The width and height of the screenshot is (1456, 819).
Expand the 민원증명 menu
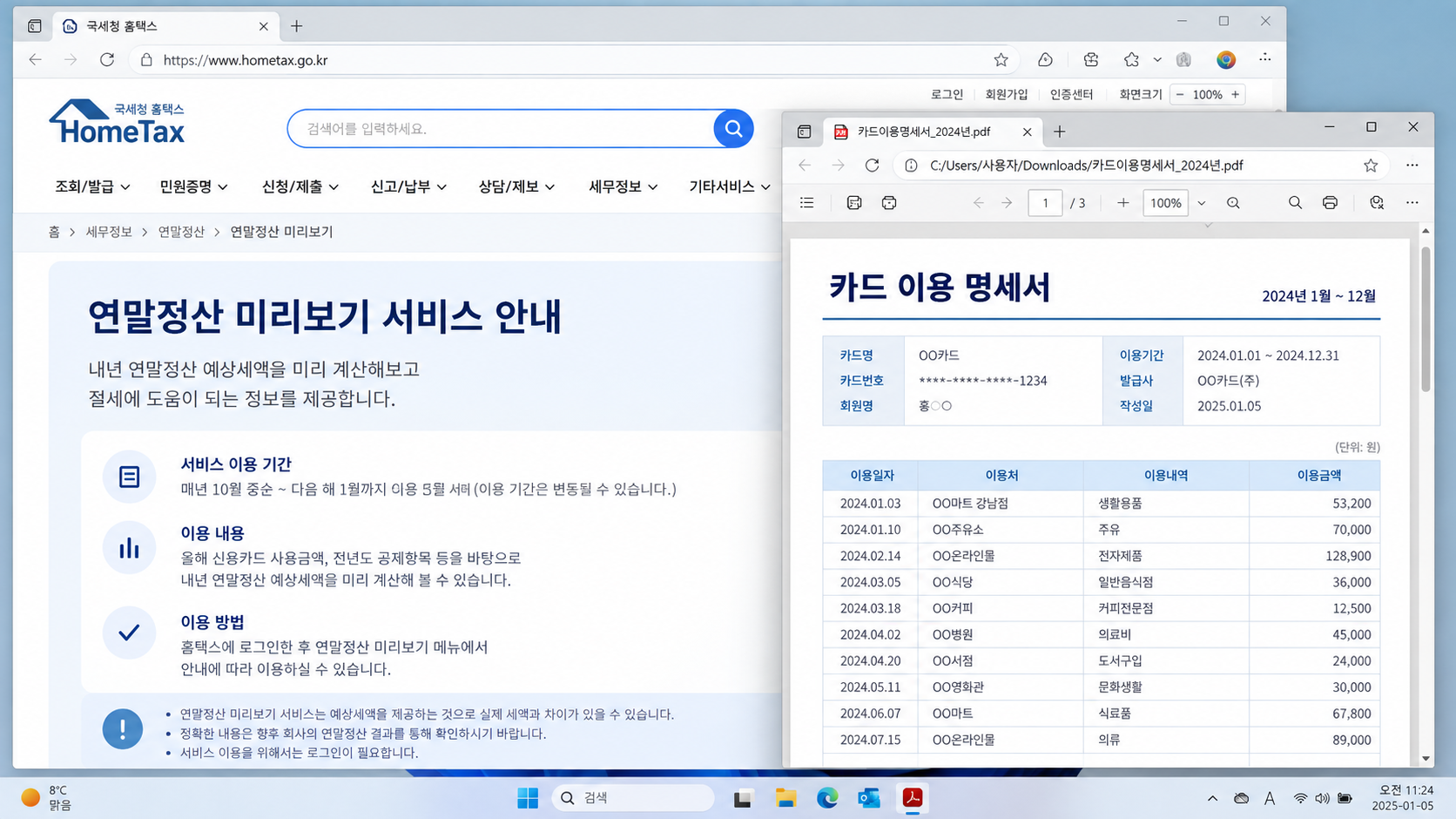pyautogui.click(x=193, y=186)
